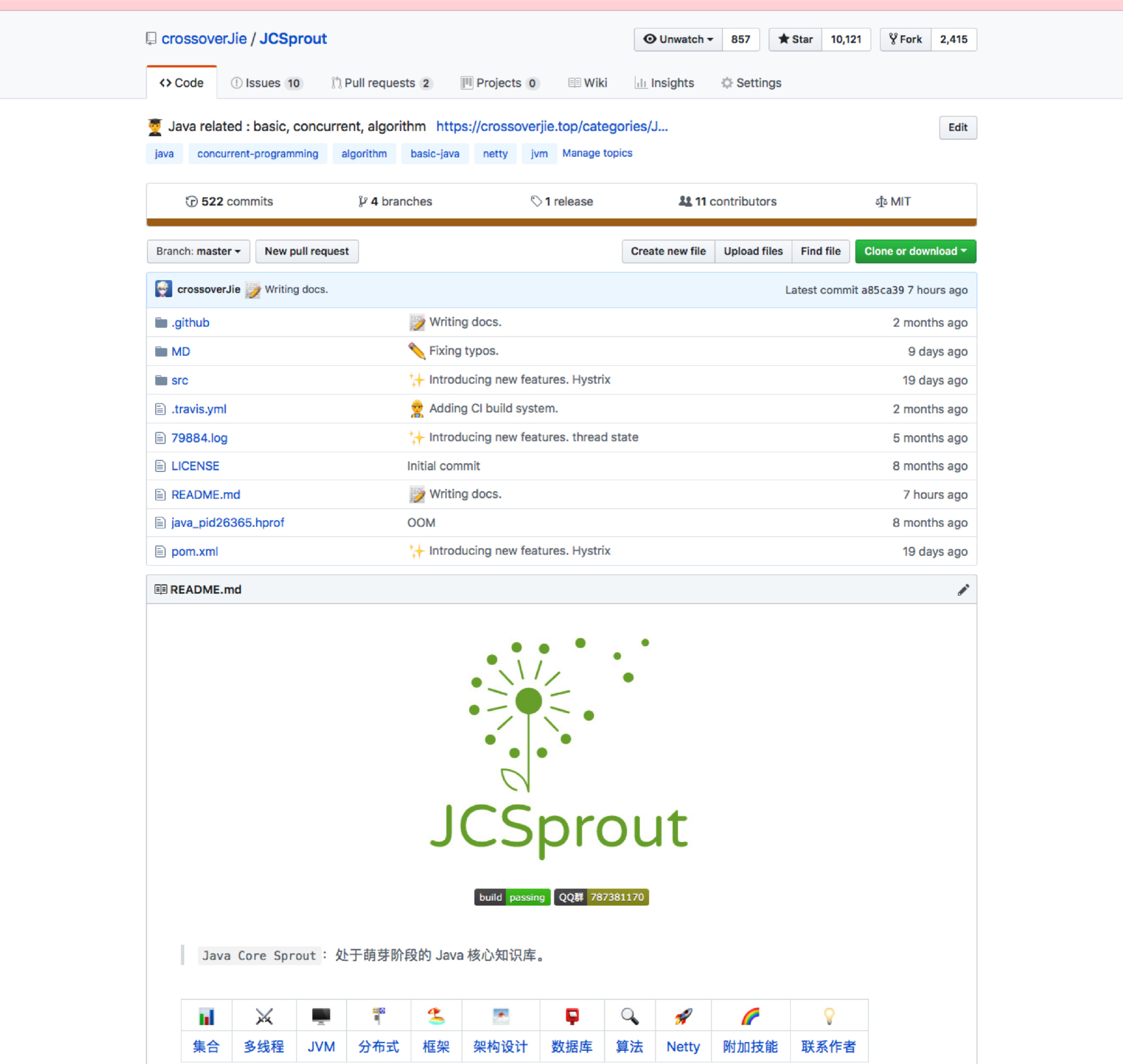The height and width of the screenshot is (1064, 1123).
Task: Open the 10,121 stargazers count
Action: click(x=846, y=39)
